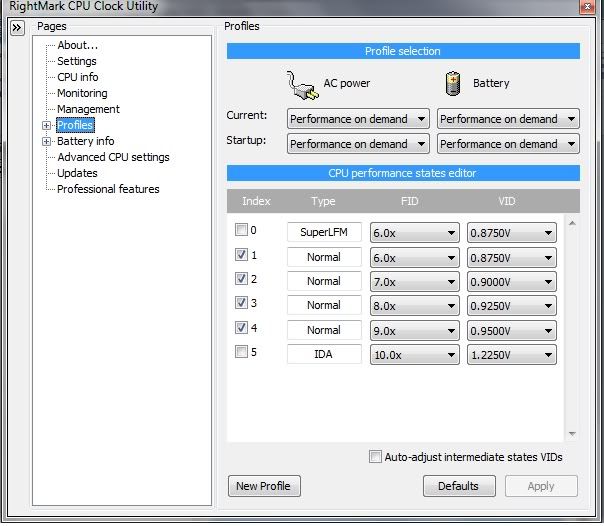The height and width of the screenshot is (526, 604).
Task: Collapse the Pages panel with double-arrow icon
Action: [x=17, y=28]
